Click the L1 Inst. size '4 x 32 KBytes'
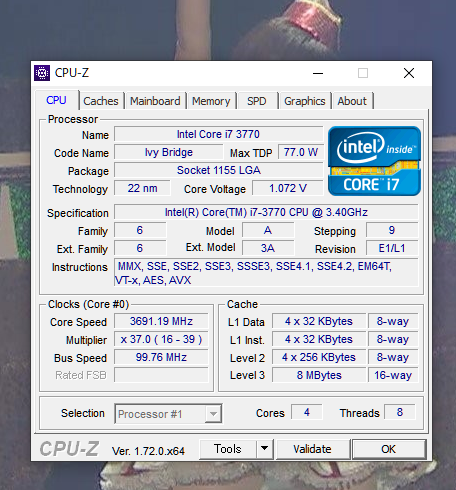 point(319,339)
